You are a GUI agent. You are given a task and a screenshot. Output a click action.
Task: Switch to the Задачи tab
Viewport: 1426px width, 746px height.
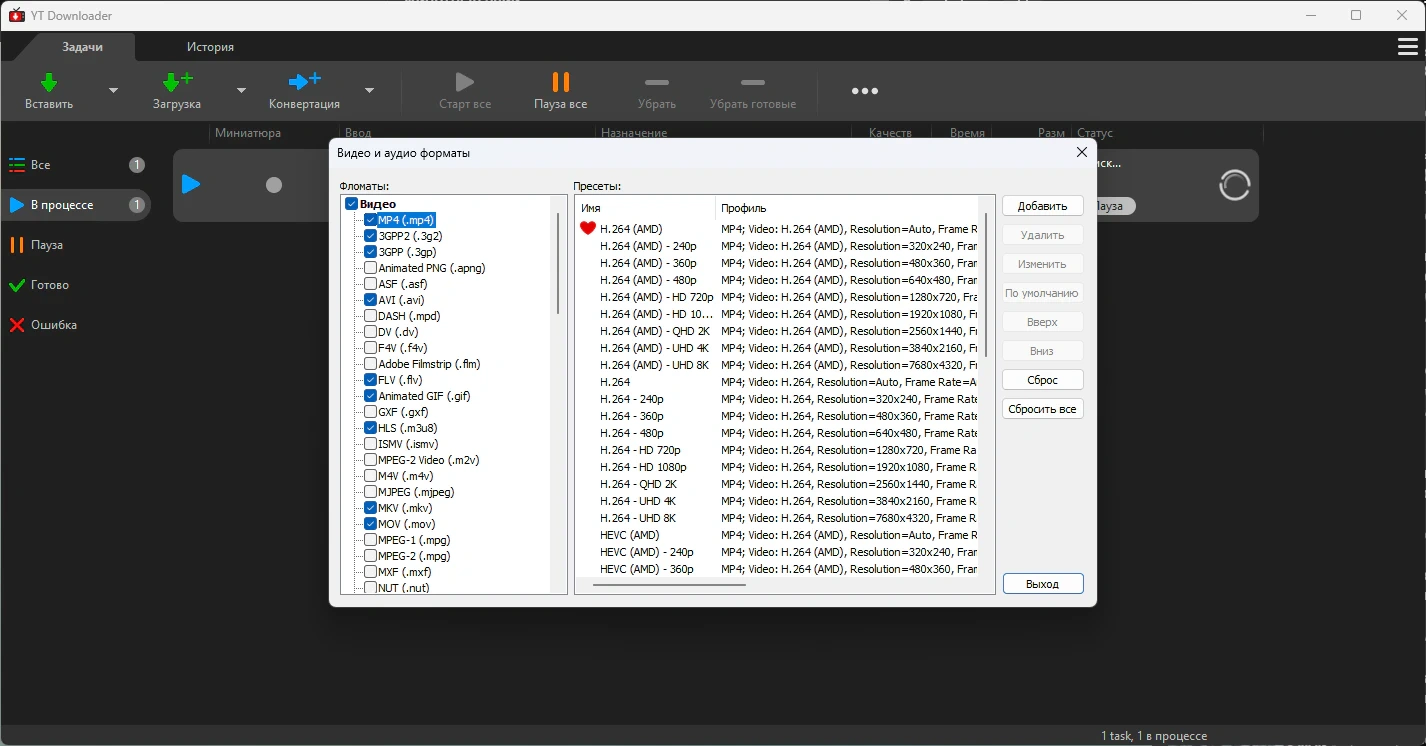click(83, 47)
